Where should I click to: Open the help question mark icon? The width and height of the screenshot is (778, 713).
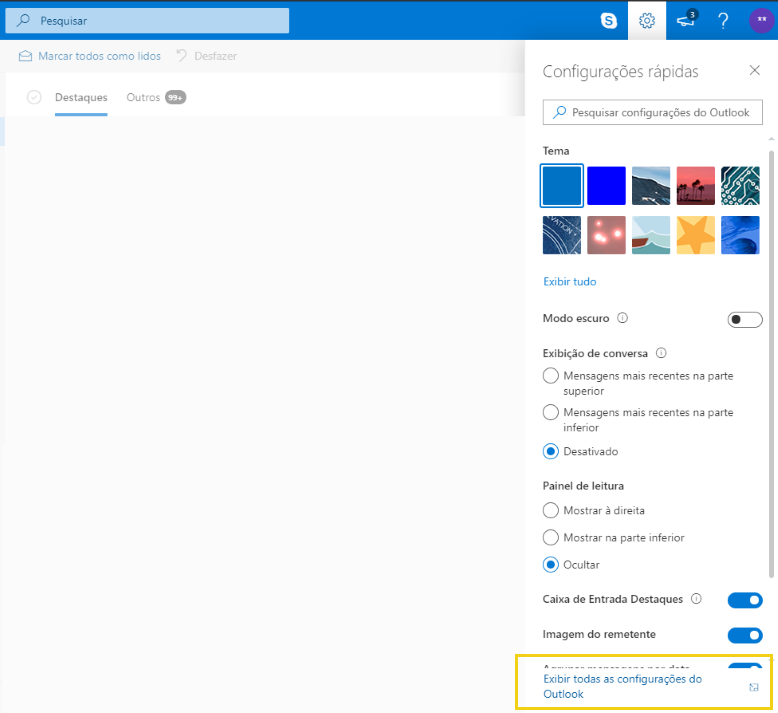click(x=723, y=21)
